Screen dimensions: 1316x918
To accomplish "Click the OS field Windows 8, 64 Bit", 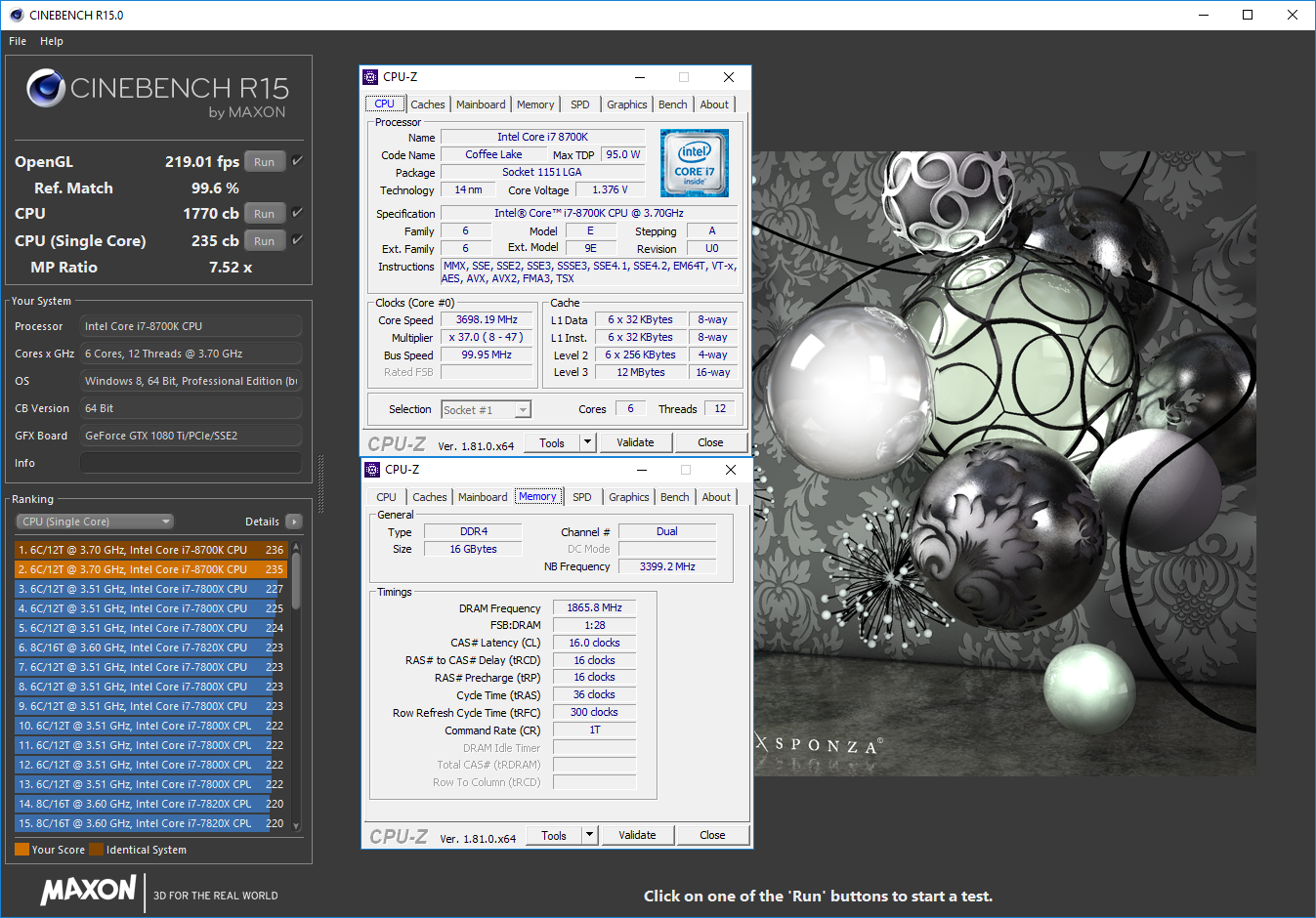I will tap(191, 381).
